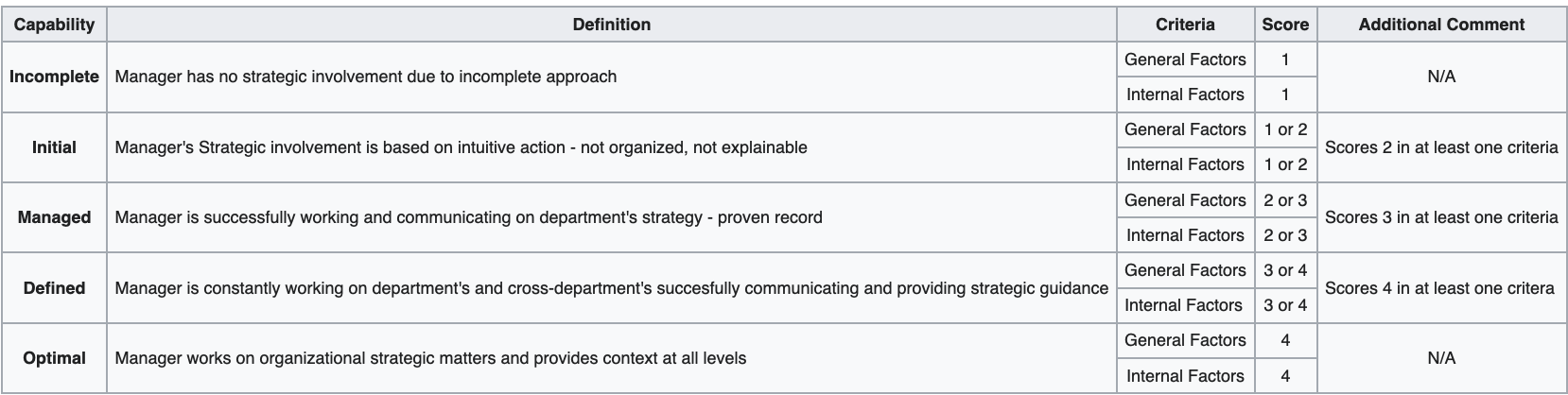The height and width of the screenshot is (395, 1568).
Task: Click the N/A comment in the Optimal row
Action: tap(1441, 358)
